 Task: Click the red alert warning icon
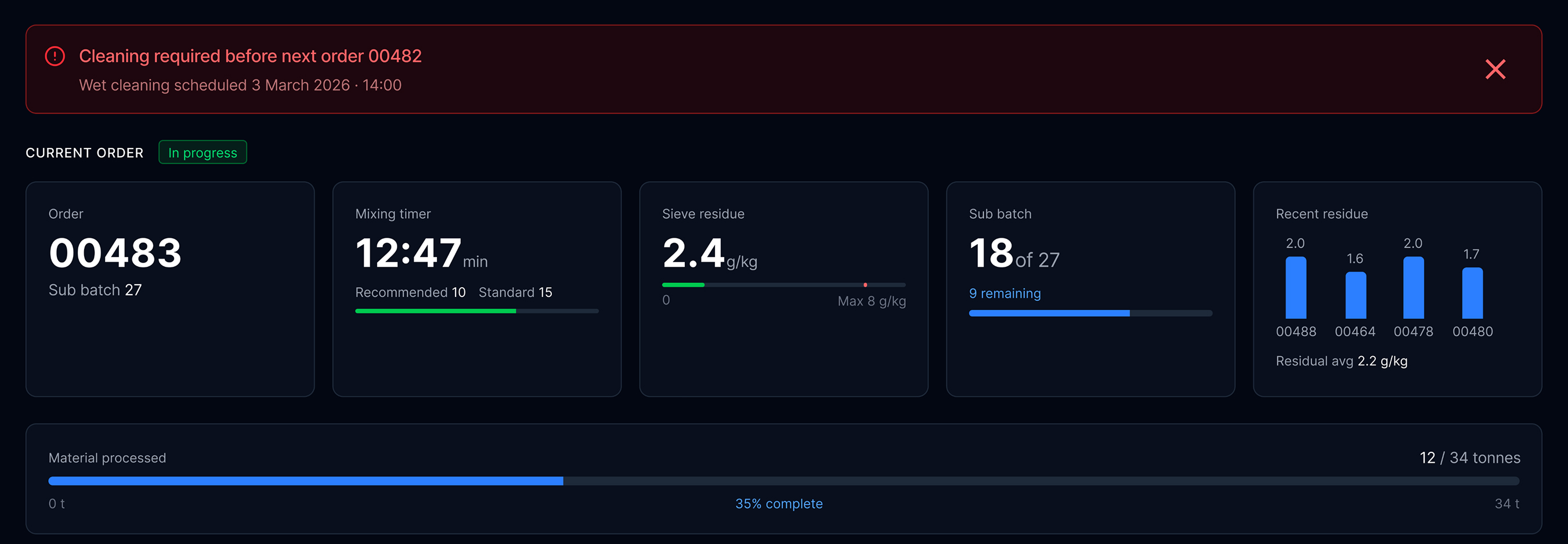tap(55, 56)
